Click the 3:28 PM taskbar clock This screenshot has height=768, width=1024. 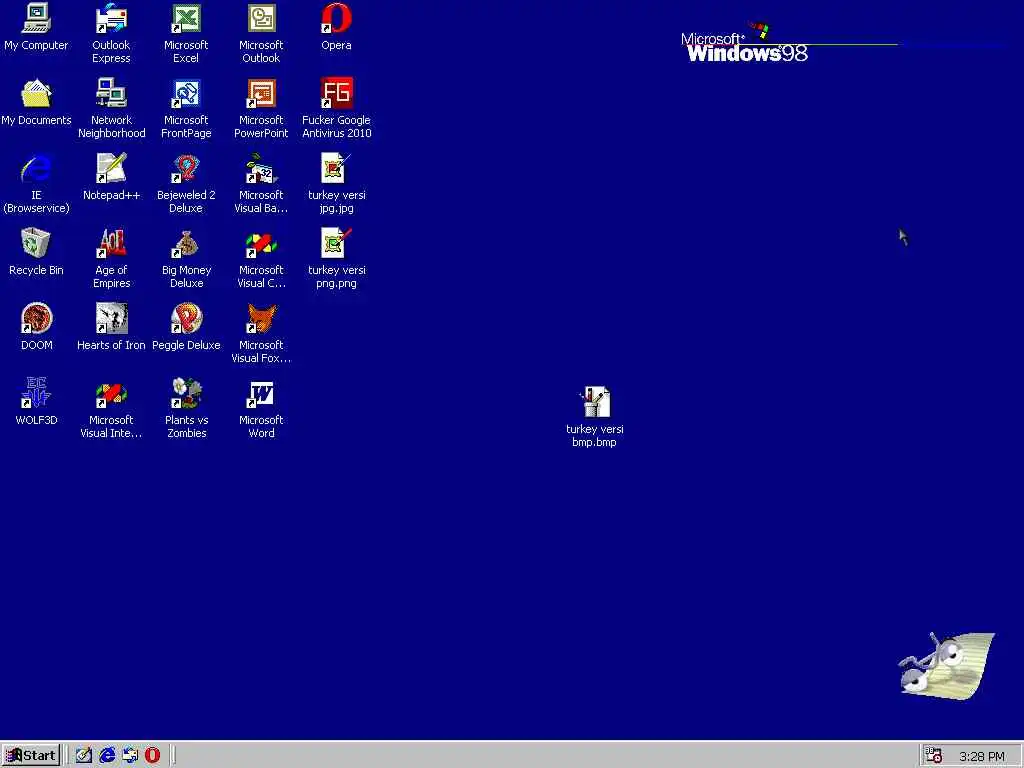pos(982,756)
